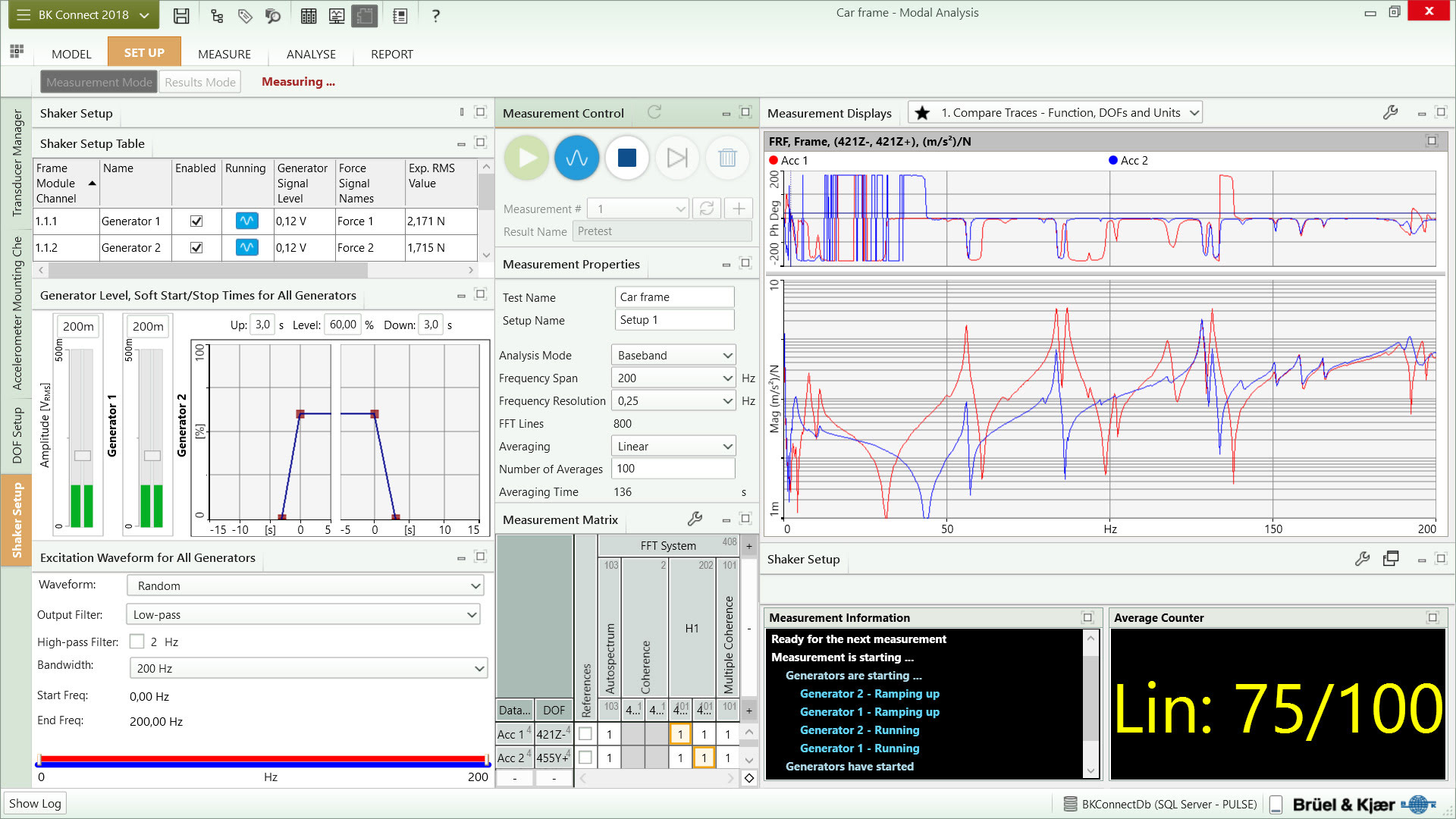
Task: Uncheck Enabled checkbox for Generator 1
Action: (x=196, y=221)
